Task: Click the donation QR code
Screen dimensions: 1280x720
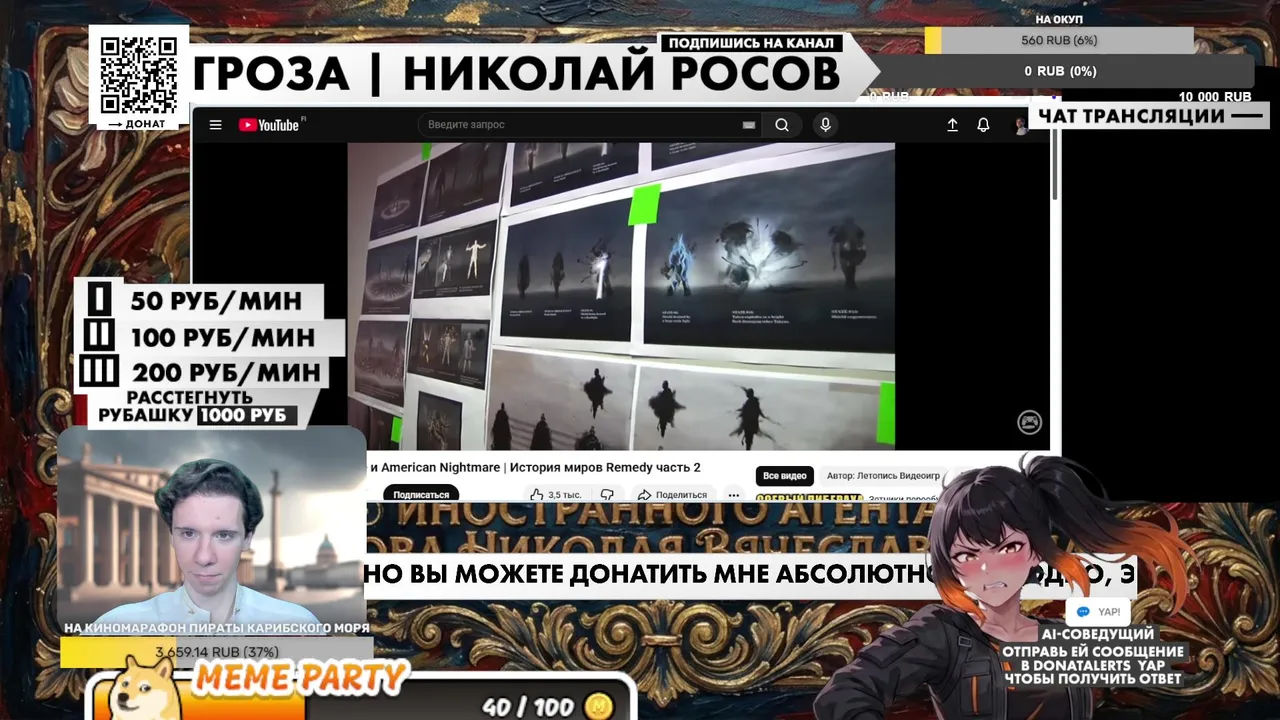Action: click(x=139, y=75)
